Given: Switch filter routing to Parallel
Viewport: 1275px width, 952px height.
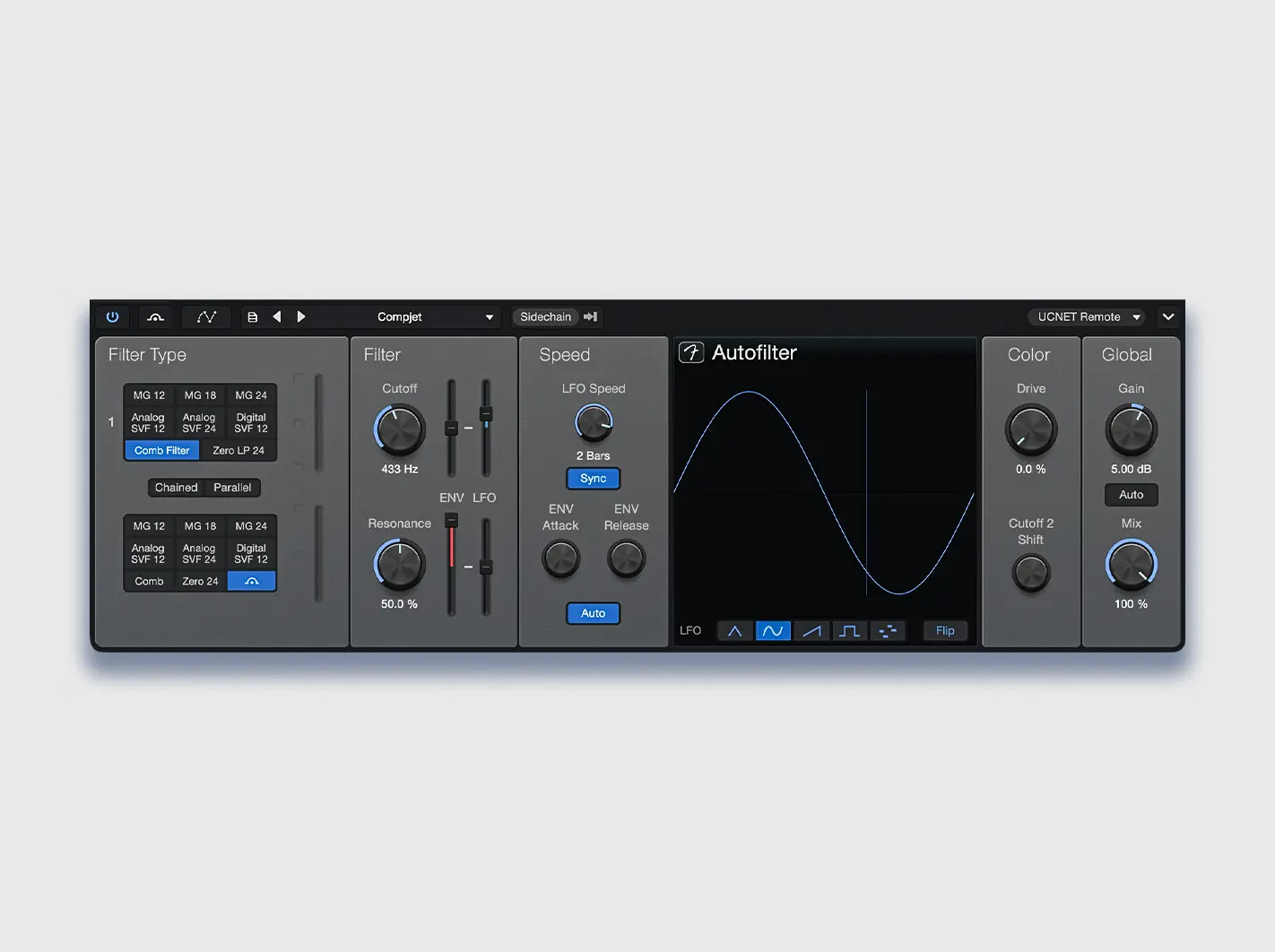Looking at the screenshot, I should click(x=232, y=488).
